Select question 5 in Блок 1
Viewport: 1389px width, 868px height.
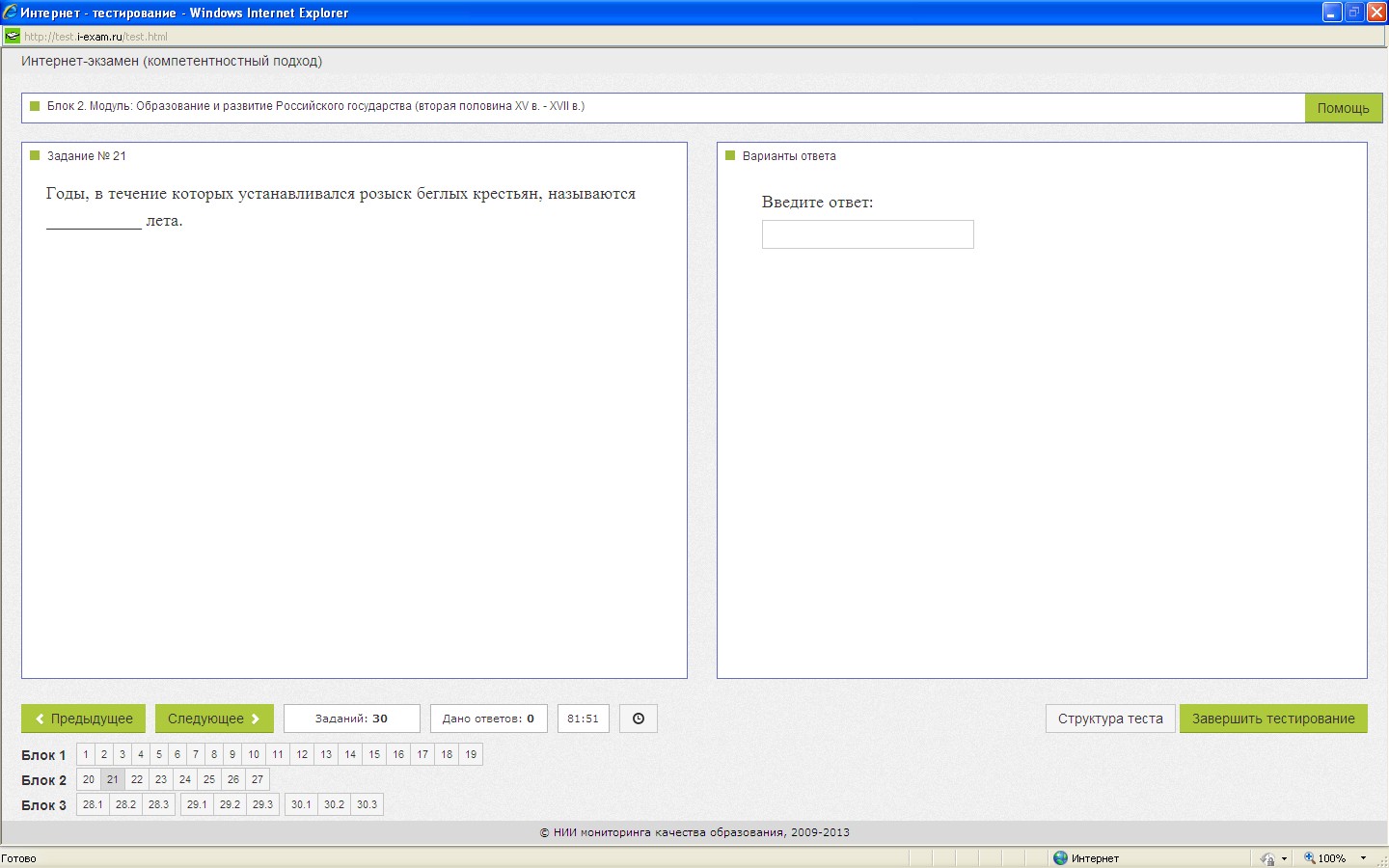[x=159, y=754]
